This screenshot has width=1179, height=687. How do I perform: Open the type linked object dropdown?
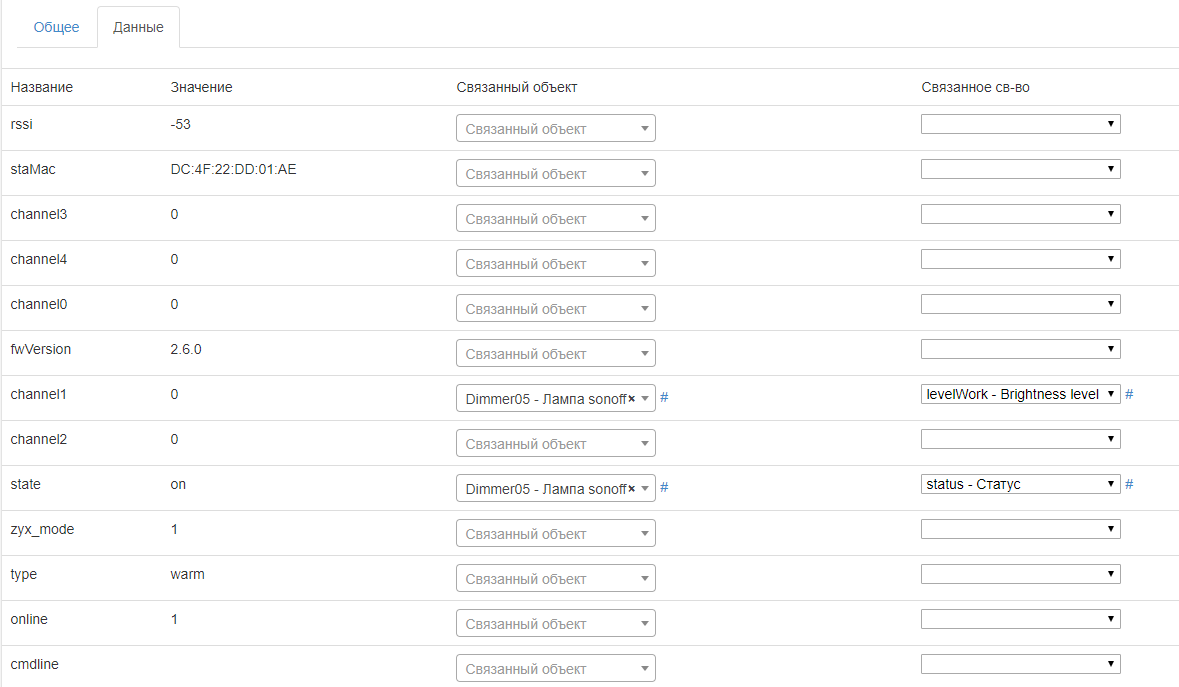[x=555, y=579]
